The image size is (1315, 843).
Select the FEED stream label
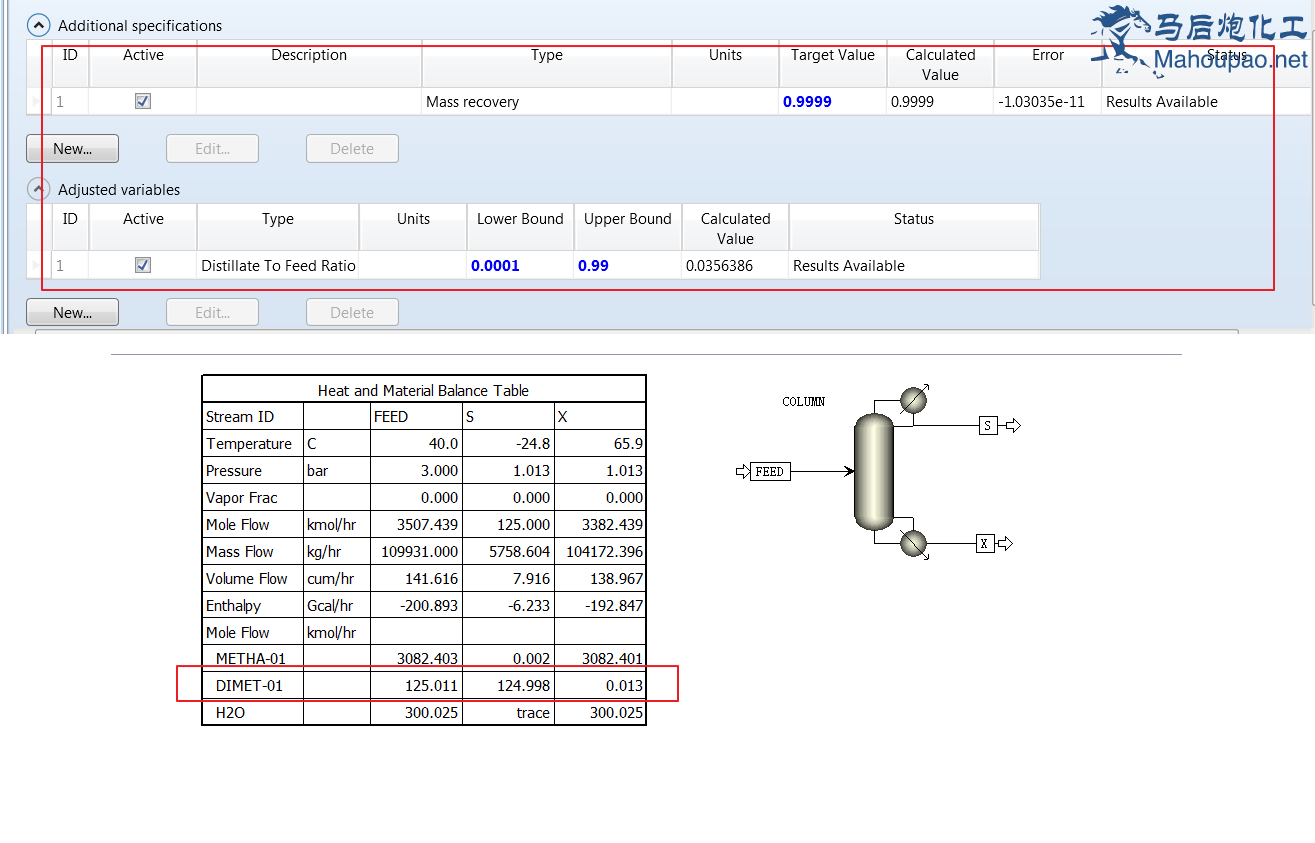coord(770,471)
